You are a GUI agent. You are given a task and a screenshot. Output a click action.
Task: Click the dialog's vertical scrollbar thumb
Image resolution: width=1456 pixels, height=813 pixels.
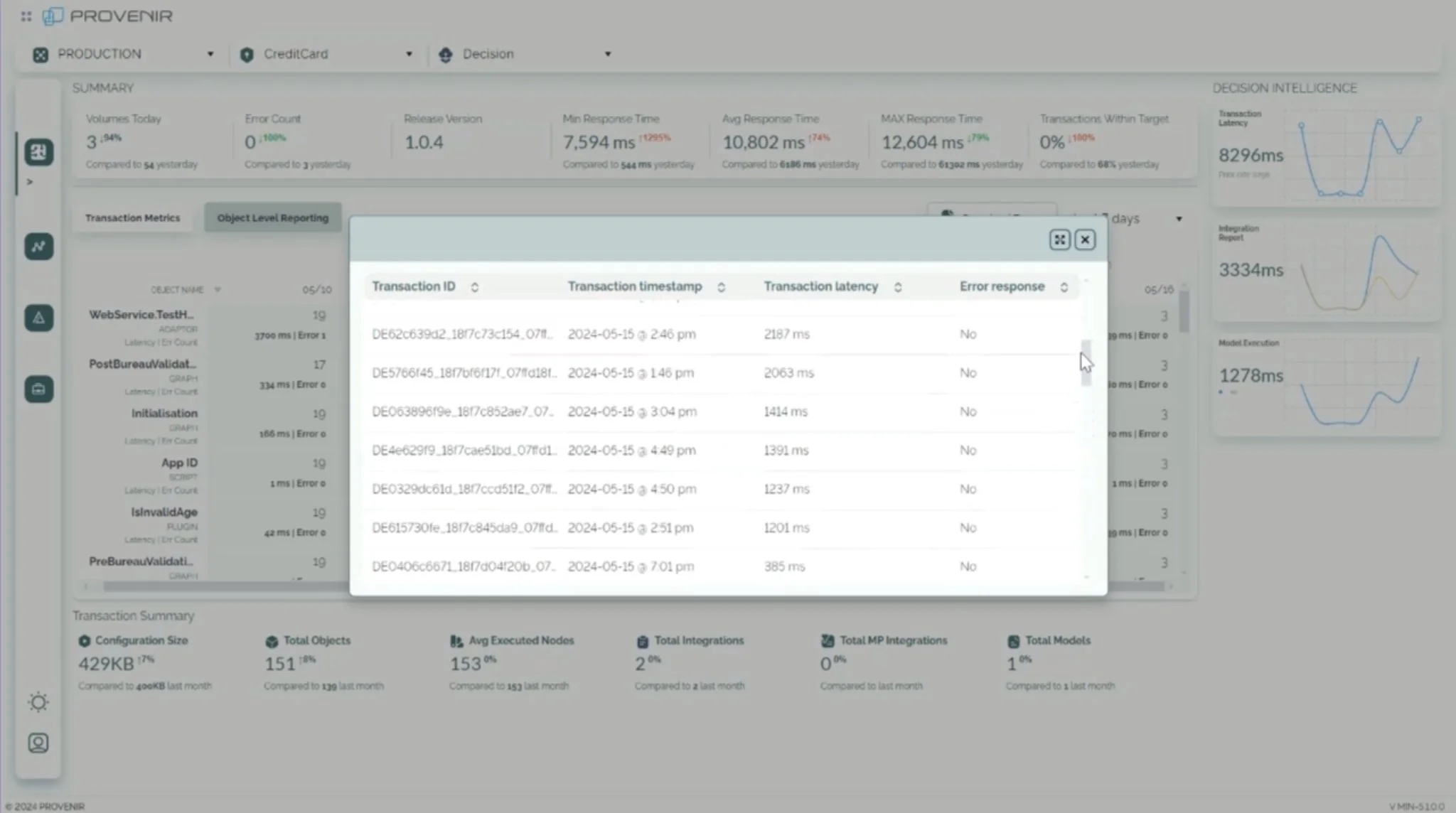[1086, 363]
